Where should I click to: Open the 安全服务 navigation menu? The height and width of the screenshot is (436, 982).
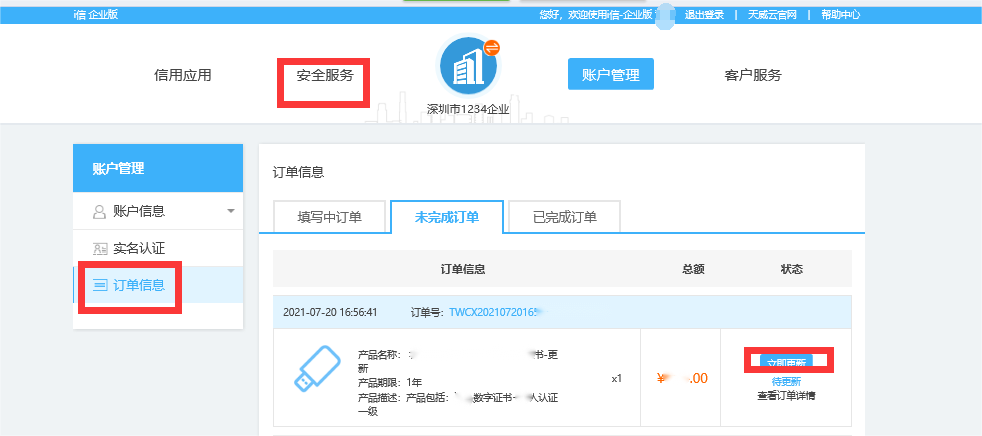tap(325, 75)
